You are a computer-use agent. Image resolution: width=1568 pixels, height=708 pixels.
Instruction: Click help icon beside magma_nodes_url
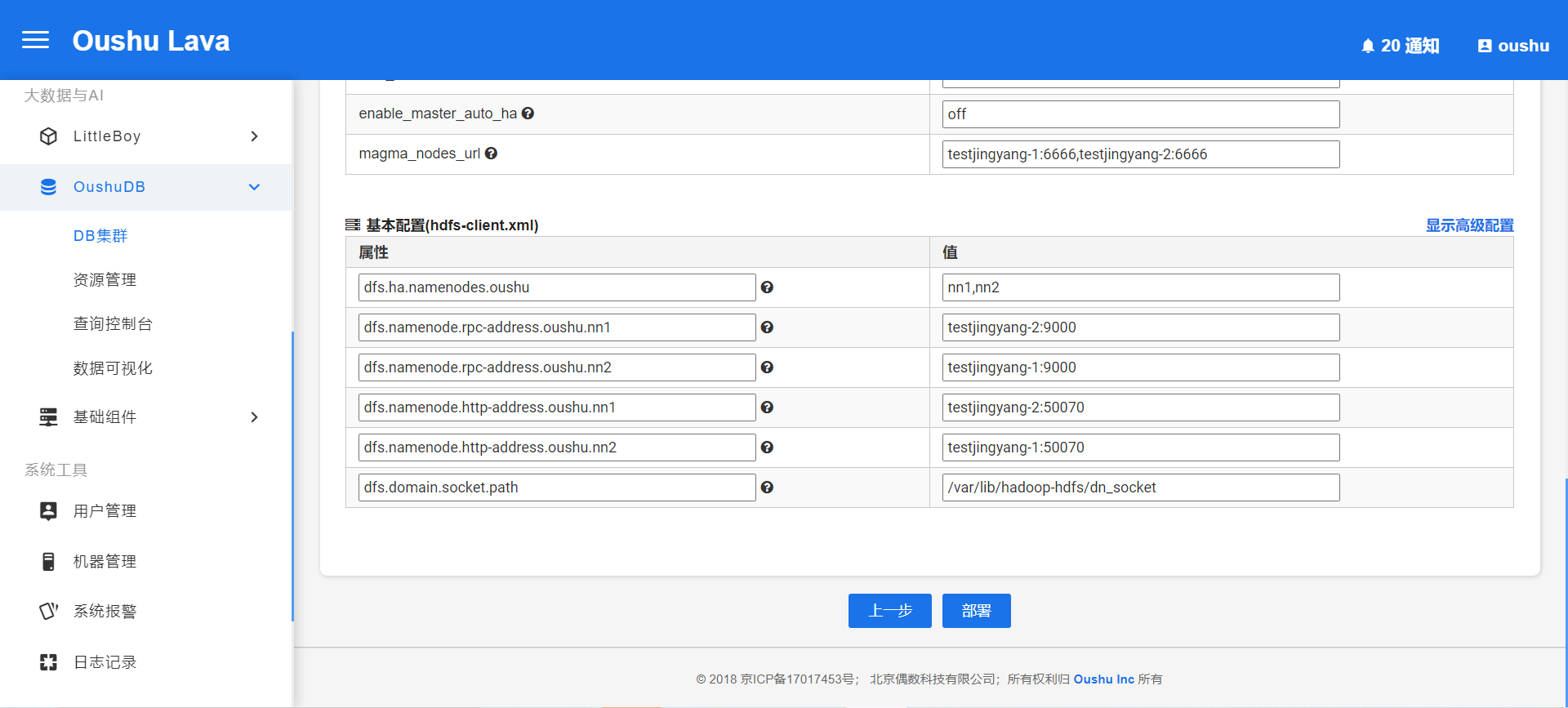[x=491, y=154]
